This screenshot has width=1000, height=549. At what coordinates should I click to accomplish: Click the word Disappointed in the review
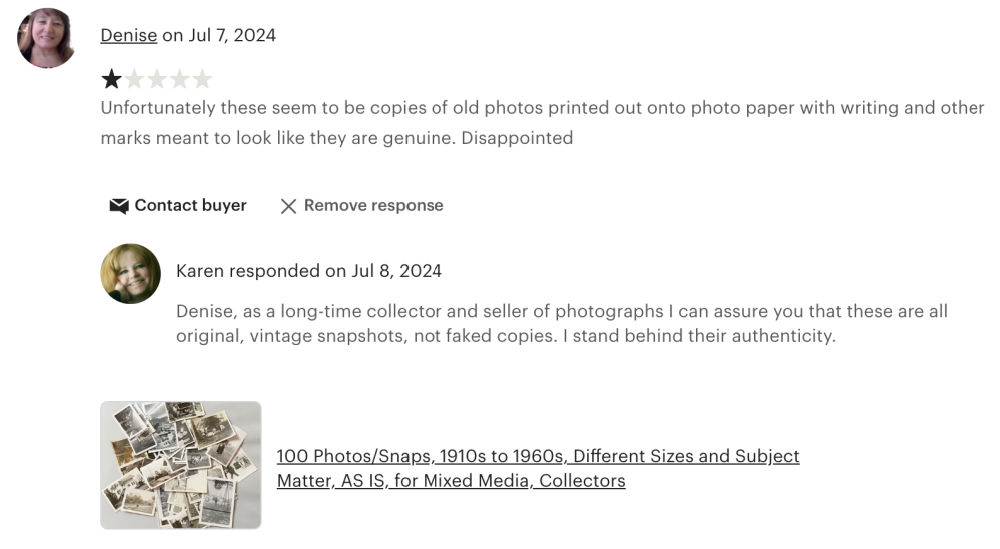click(517, 138)
